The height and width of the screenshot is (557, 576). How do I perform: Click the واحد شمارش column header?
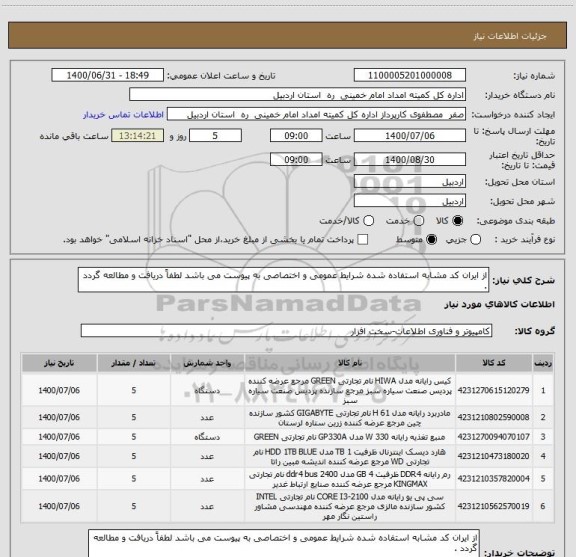(207, 363)
